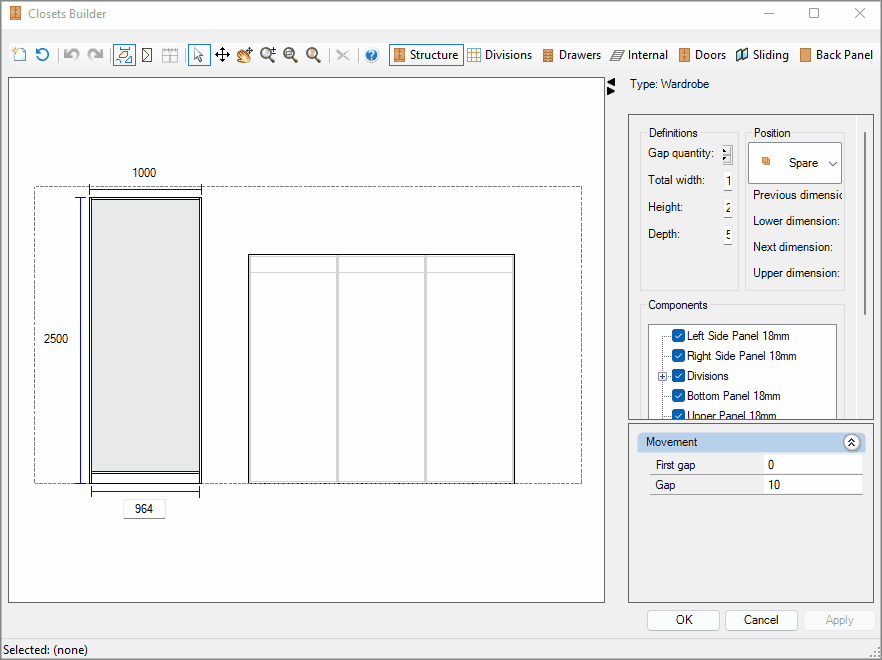Open help with the question mark icon

tap(371, 55)
